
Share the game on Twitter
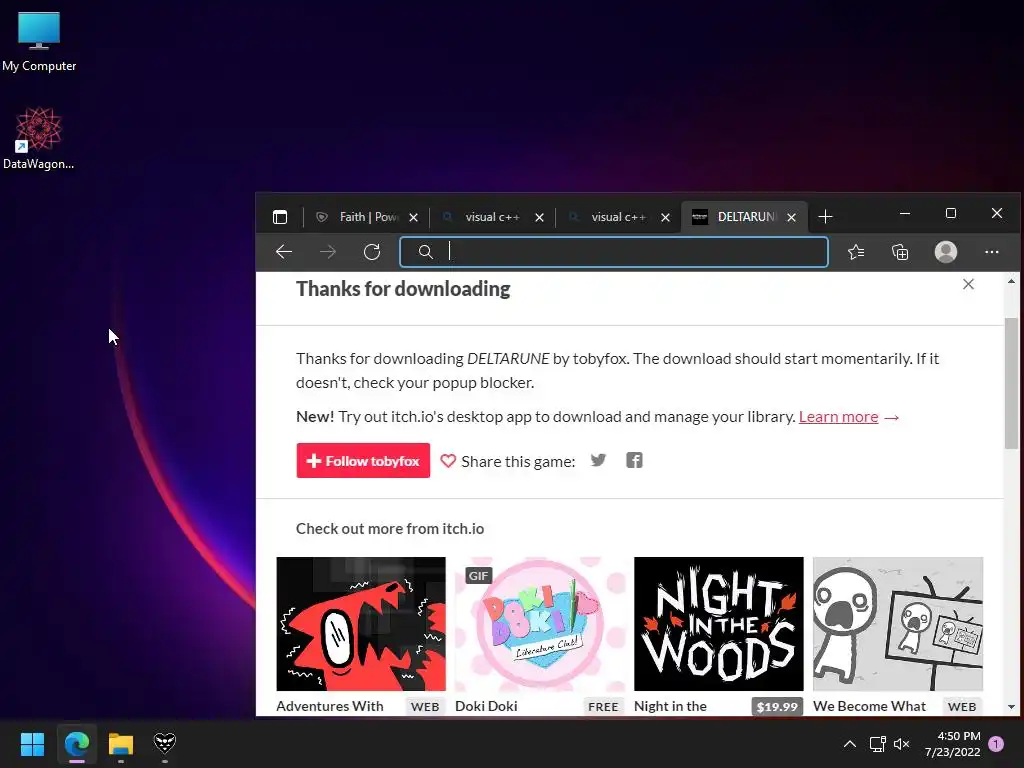click(x=598, y=460)
